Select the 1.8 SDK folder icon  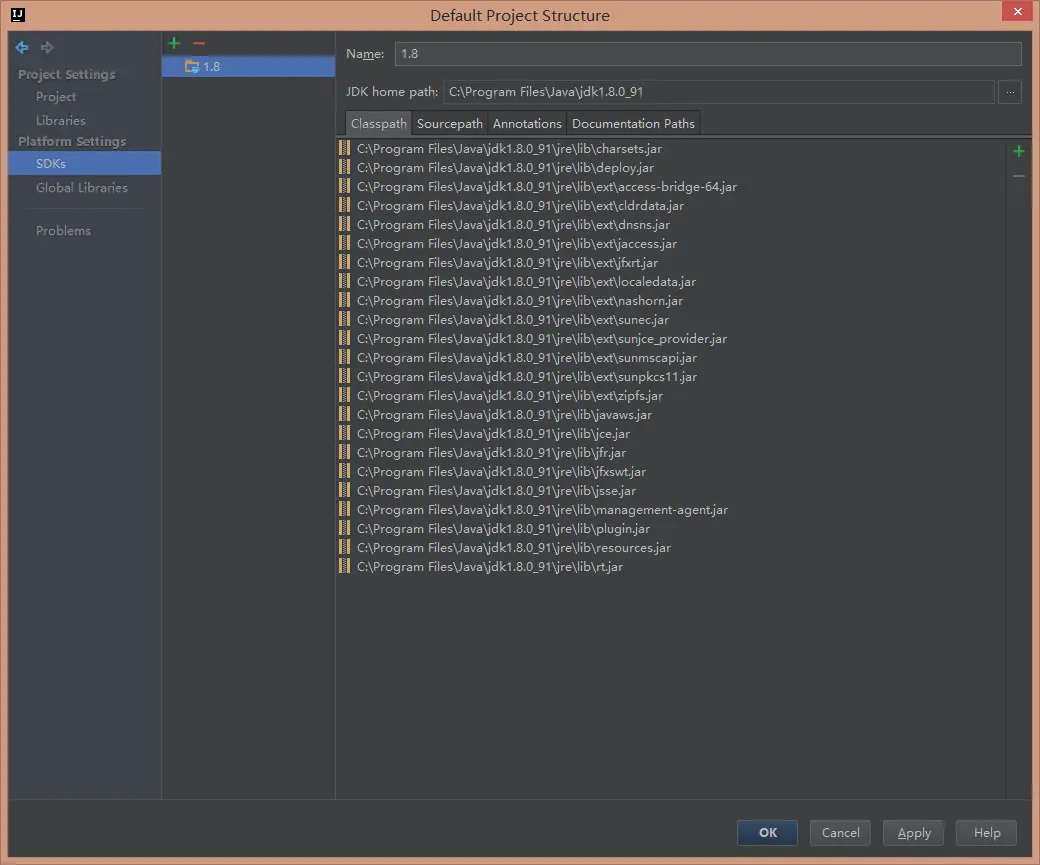(192, 66)
